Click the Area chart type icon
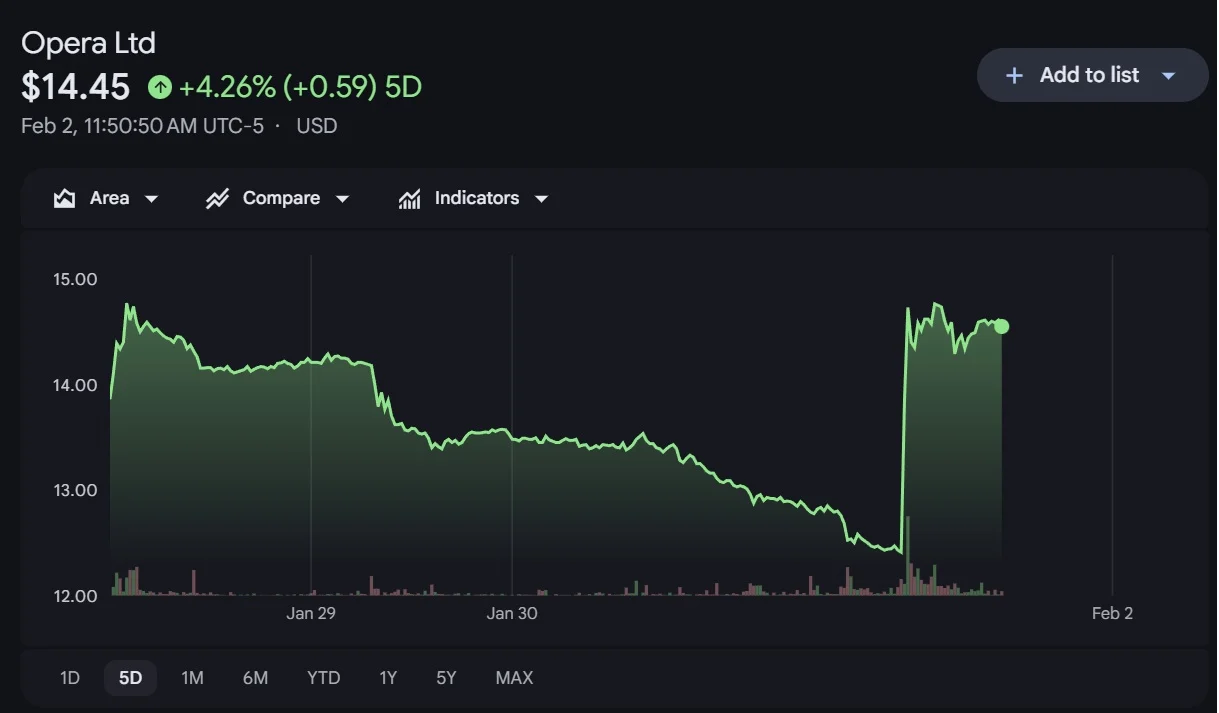Image resolution: width=1219 pixels, height=713 pixels. tap(65, 198)
